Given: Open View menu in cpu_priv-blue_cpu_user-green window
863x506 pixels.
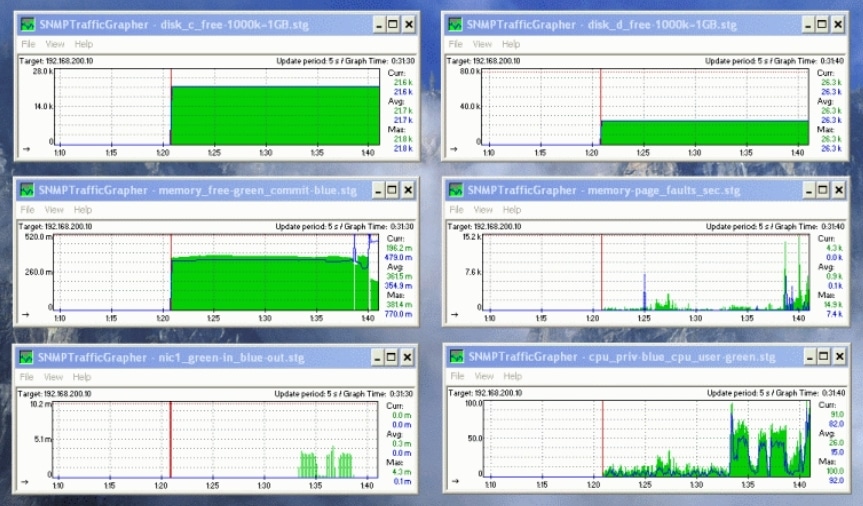Looking at the screenshot, I should [484, 377].
